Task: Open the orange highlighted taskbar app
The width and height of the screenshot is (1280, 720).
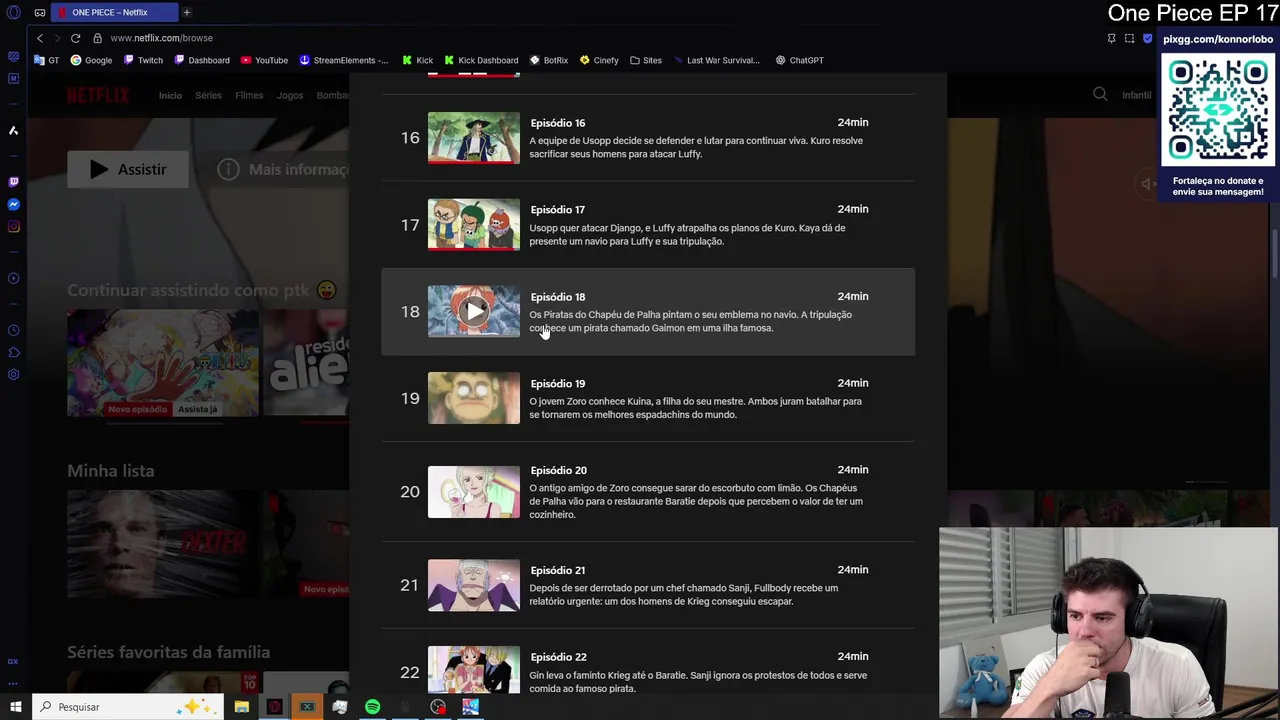Action: pyautogui.click(x=307, y=707)
